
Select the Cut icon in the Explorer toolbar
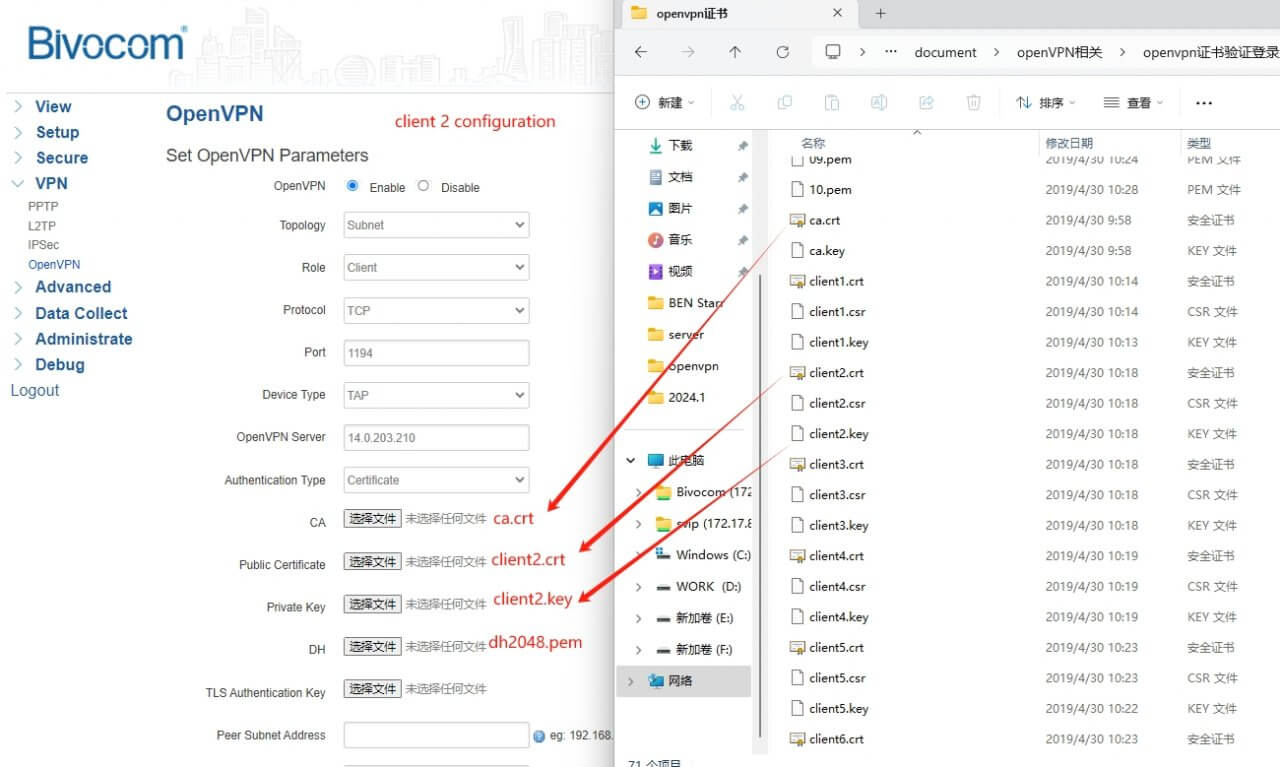[737, 102]
